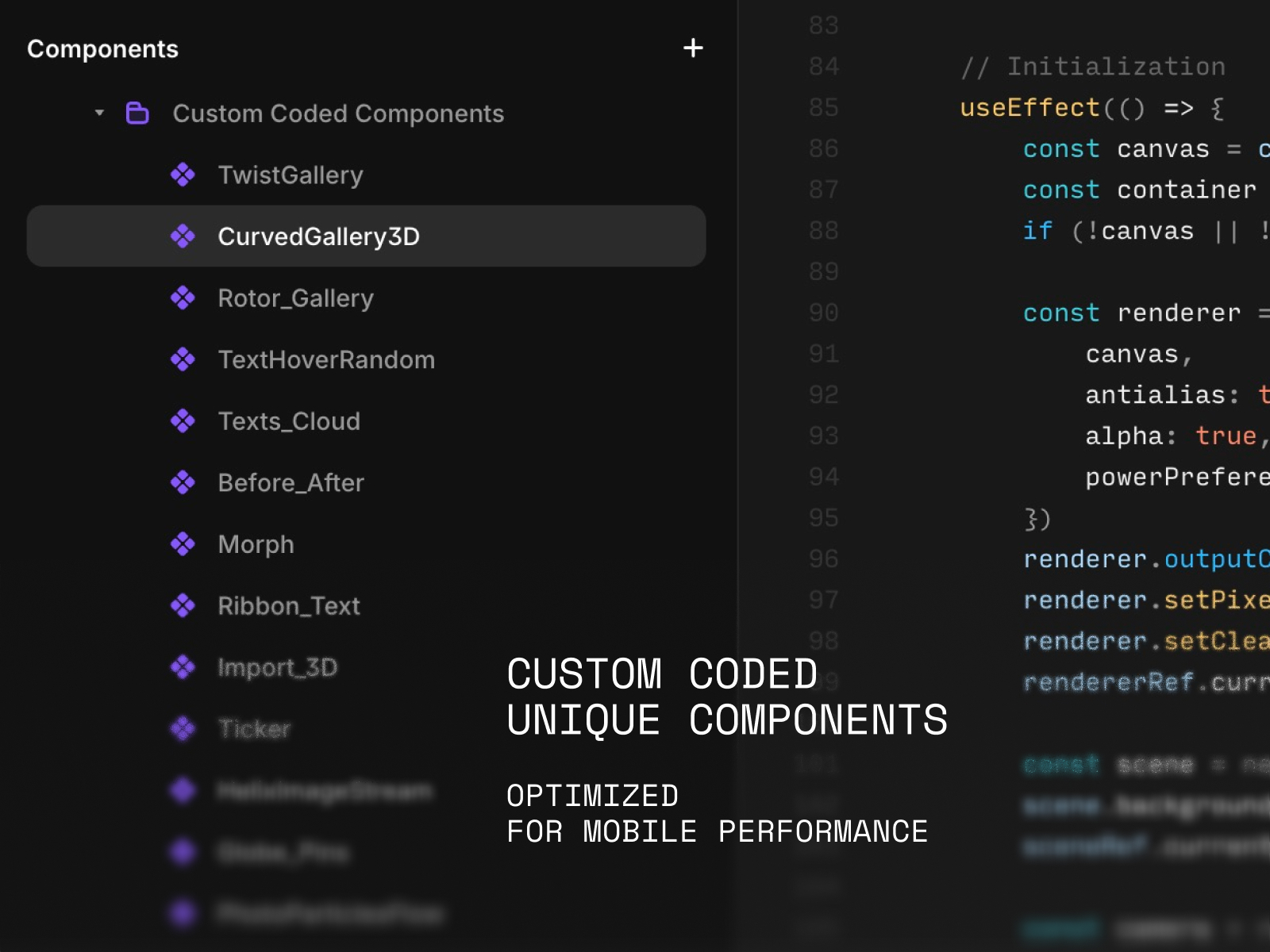The height and width of the screenshot is (952, 1270).
Task: Click the Before_After component icon
Action: [183, 482]
